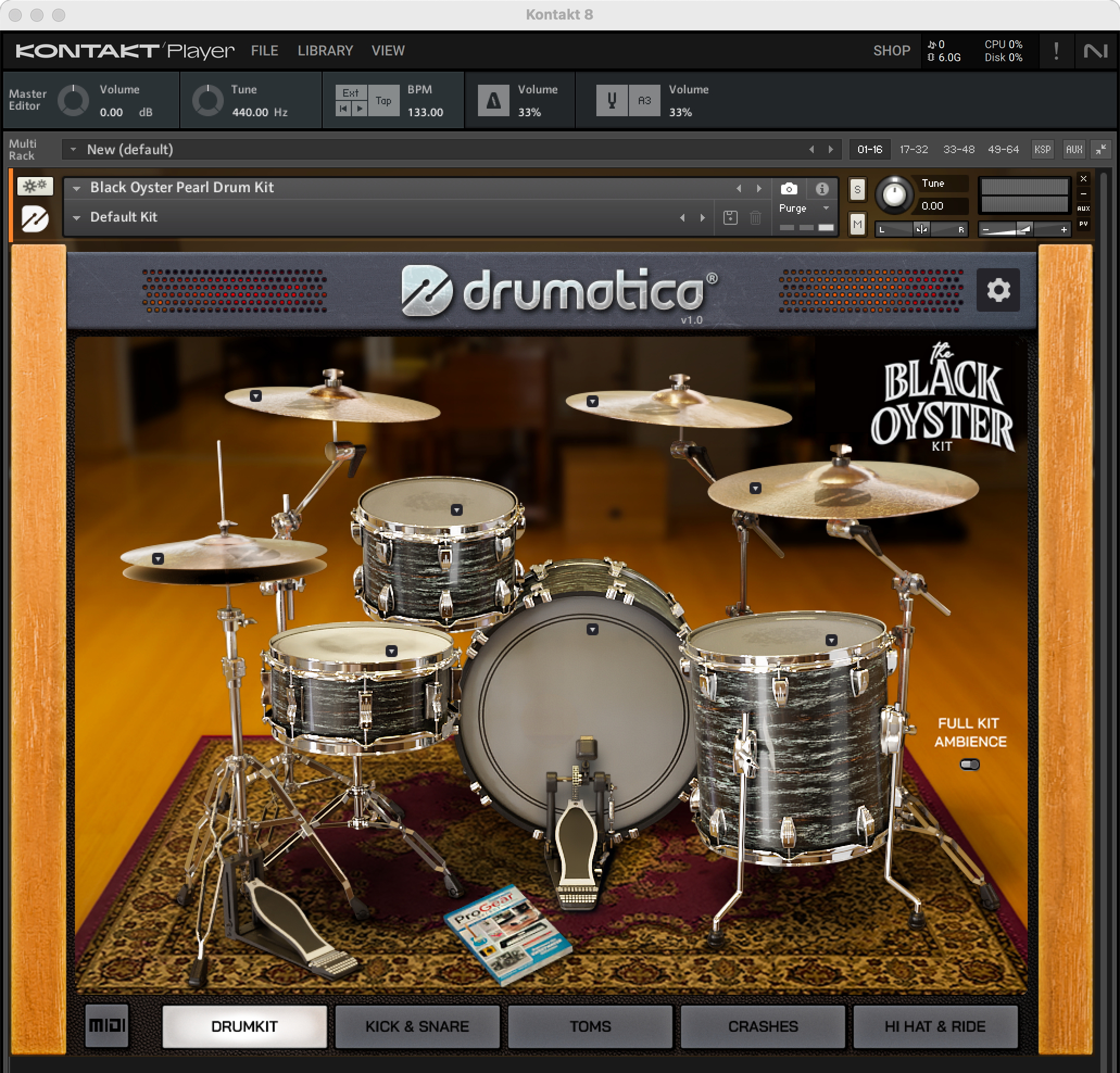Toggle the AUX sends button in rack bar
The width and height of the screenshot is (1120, 1073).
[x=1074, y=149]
